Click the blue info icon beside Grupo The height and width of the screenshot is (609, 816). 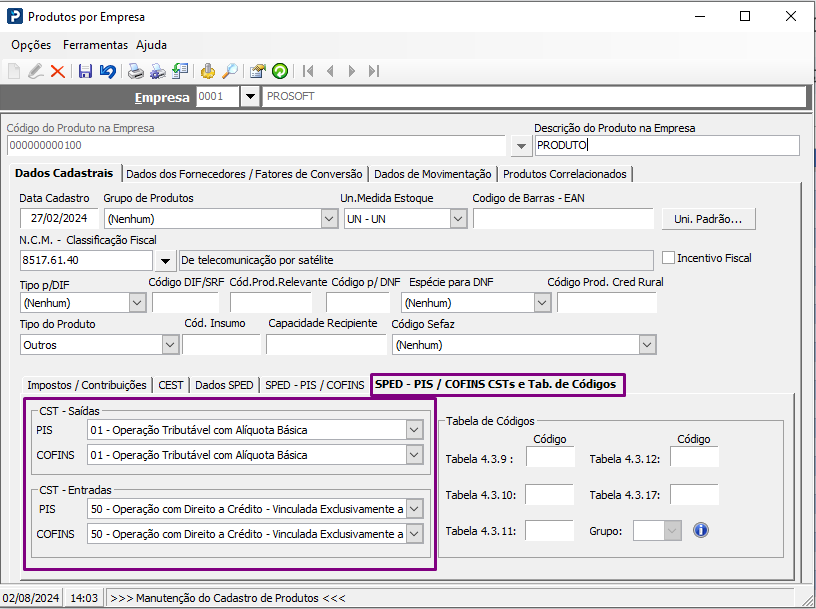click(700, 530)
